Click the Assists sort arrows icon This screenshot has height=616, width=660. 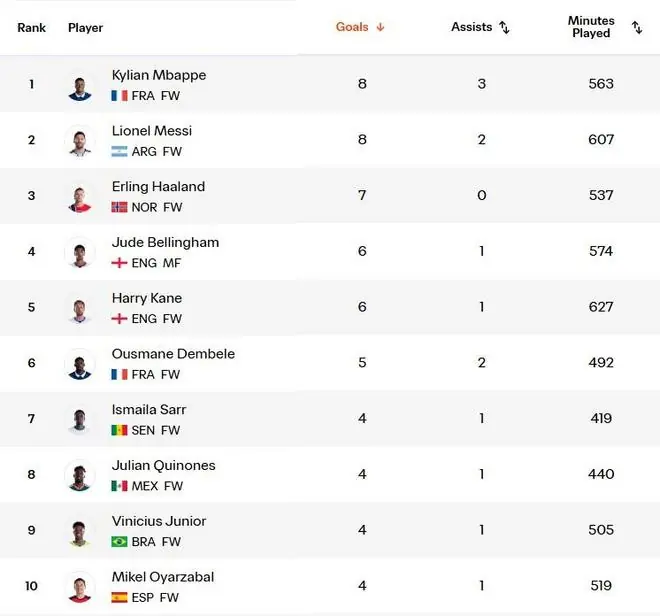coord(504,27)
